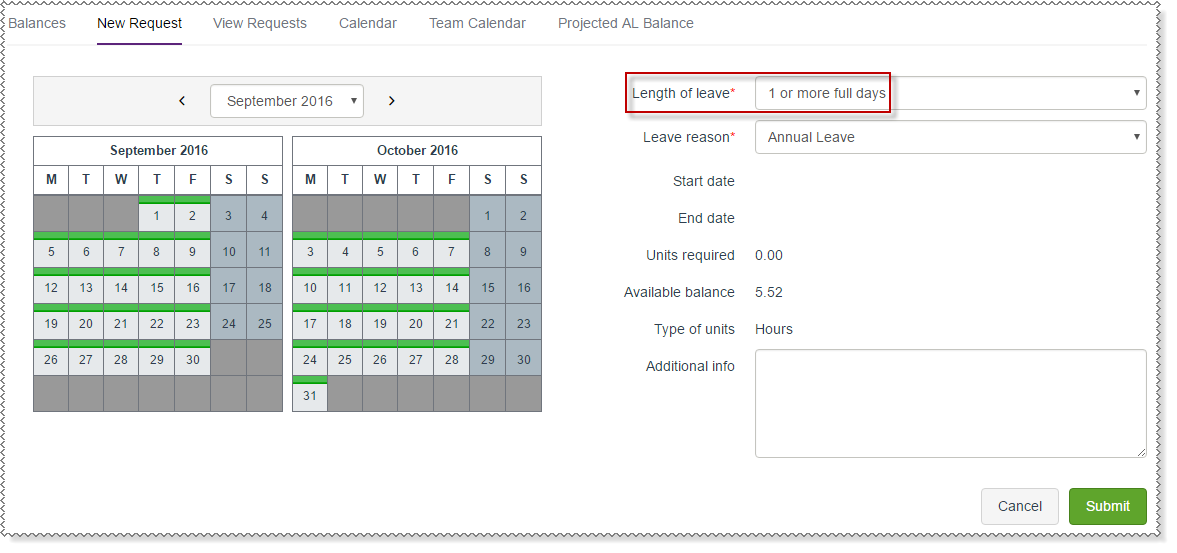The height and width of the screenshot is (553, 1177).
Task: Click the Submit button
Action: pos(1107,506)
